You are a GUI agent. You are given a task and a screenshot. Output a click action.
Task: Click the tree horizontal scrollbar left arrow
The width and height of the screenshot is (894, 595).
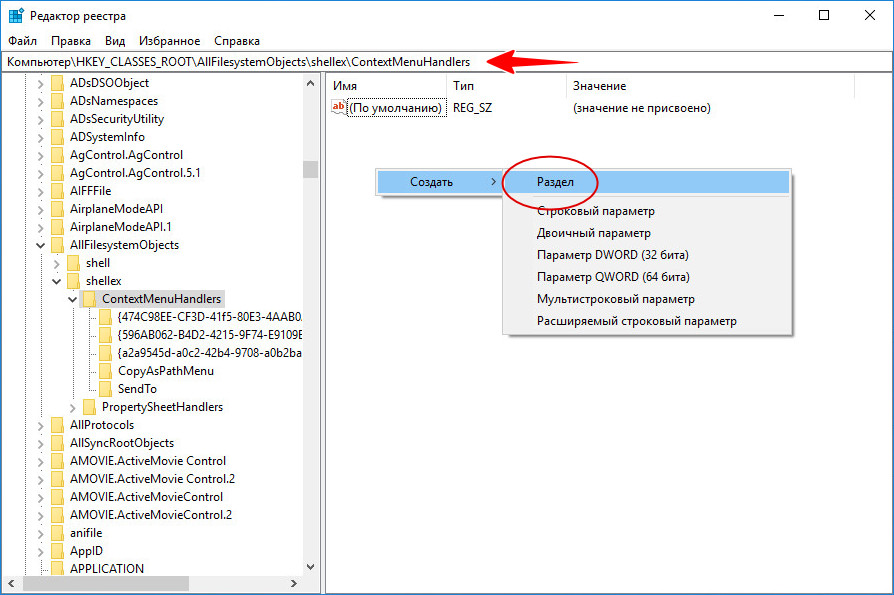coord(11,584)
